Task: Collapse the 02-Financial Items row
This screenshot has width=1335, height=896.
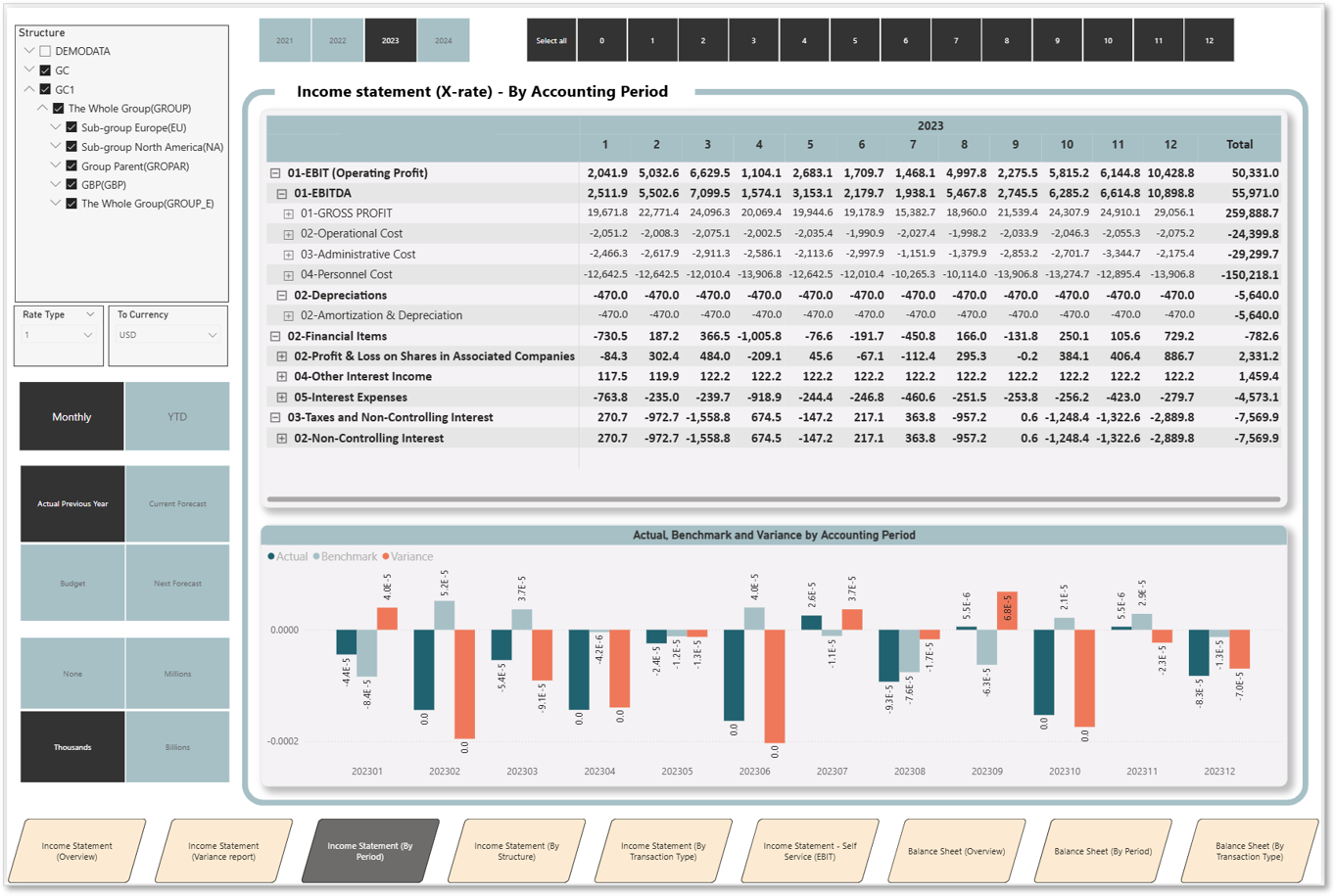Action: [275, 336]
